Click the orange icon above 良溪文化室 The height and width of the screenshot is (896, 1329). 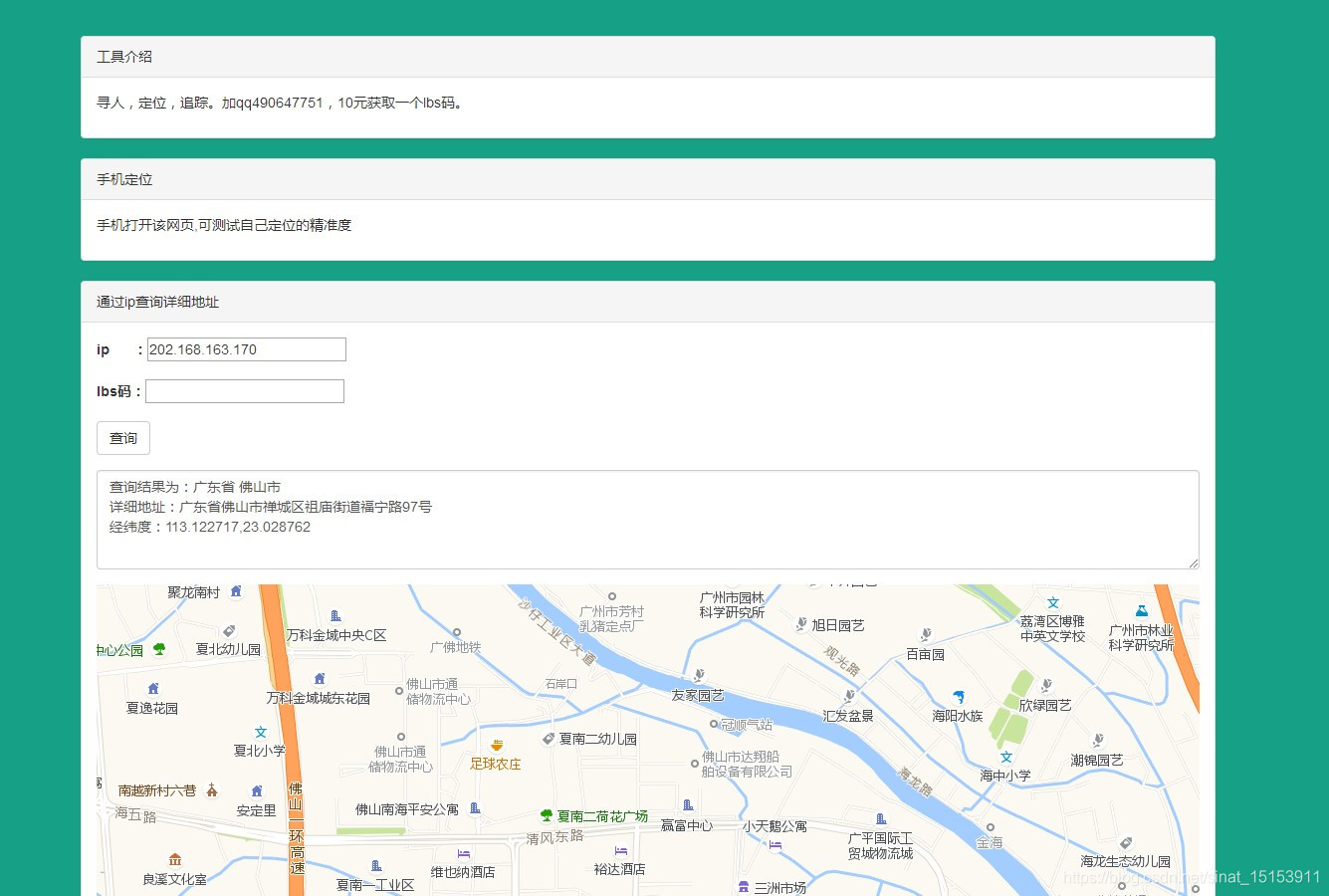[175, 859]
